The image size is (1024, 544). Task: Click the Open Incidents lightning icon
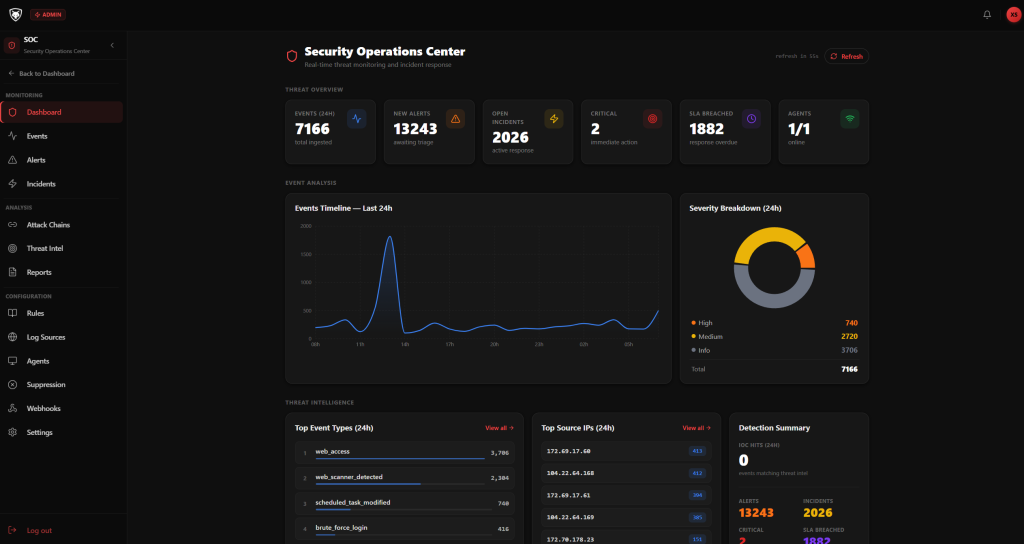(x=554, y=119)
